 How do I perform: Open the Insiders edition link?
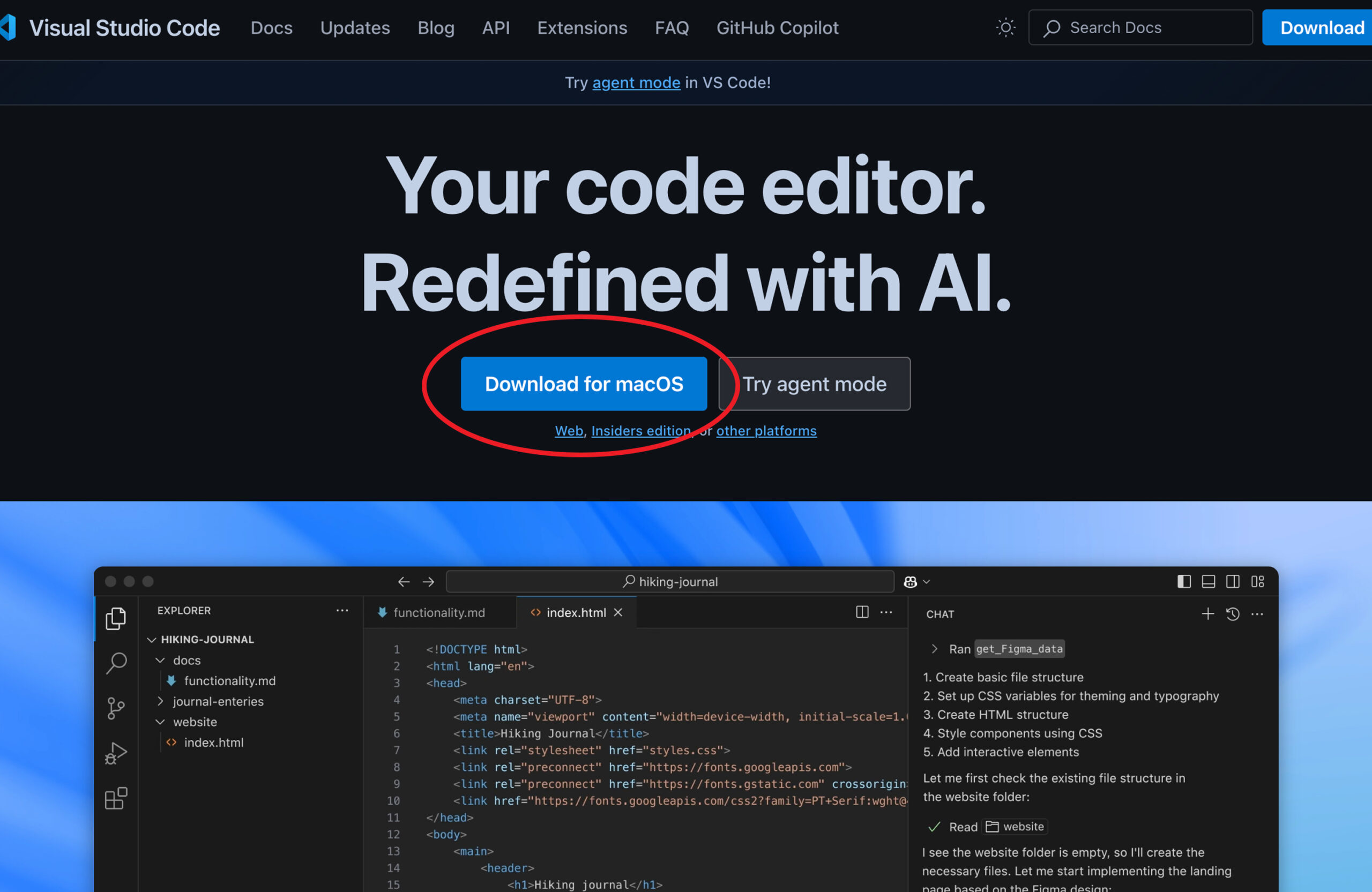tap(641, 430)
